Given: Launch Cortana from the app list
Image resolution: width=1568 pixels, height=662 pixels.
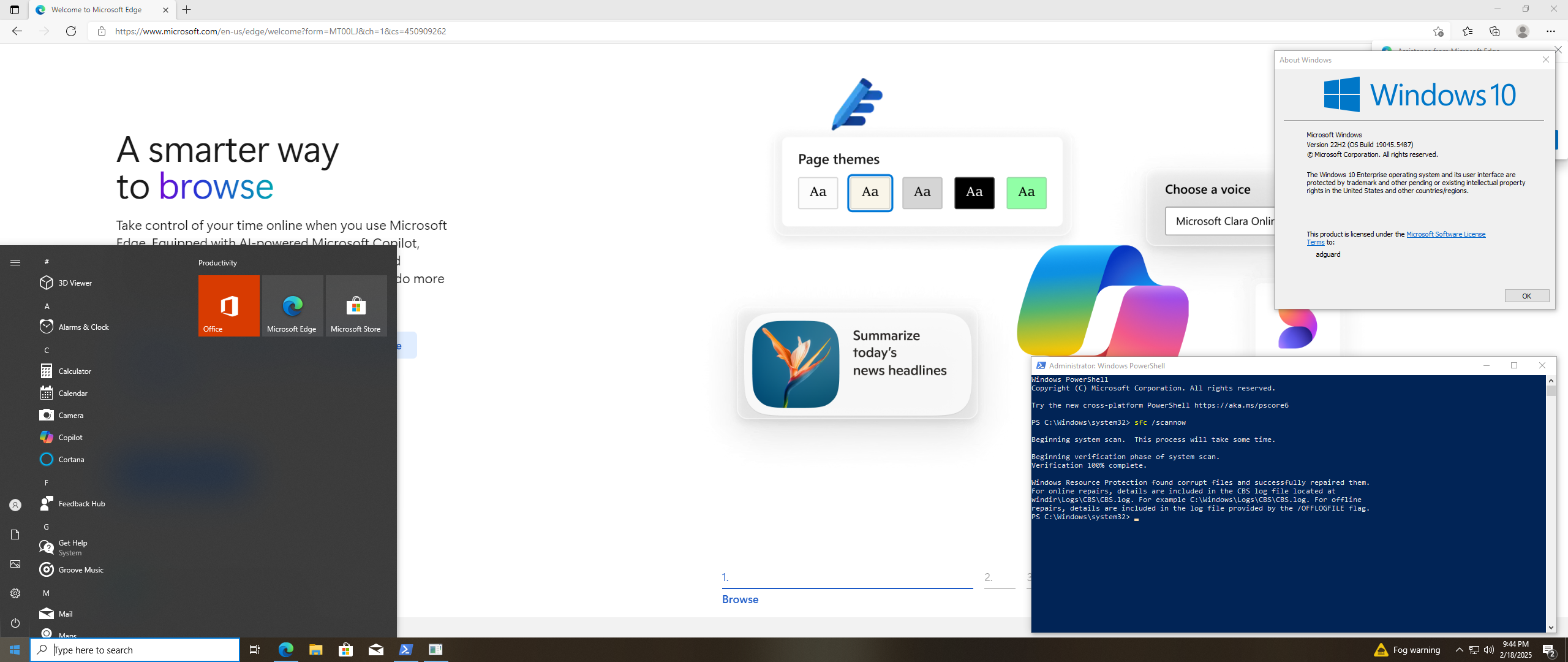Looking at the screenshot, I should coord(110,459).
